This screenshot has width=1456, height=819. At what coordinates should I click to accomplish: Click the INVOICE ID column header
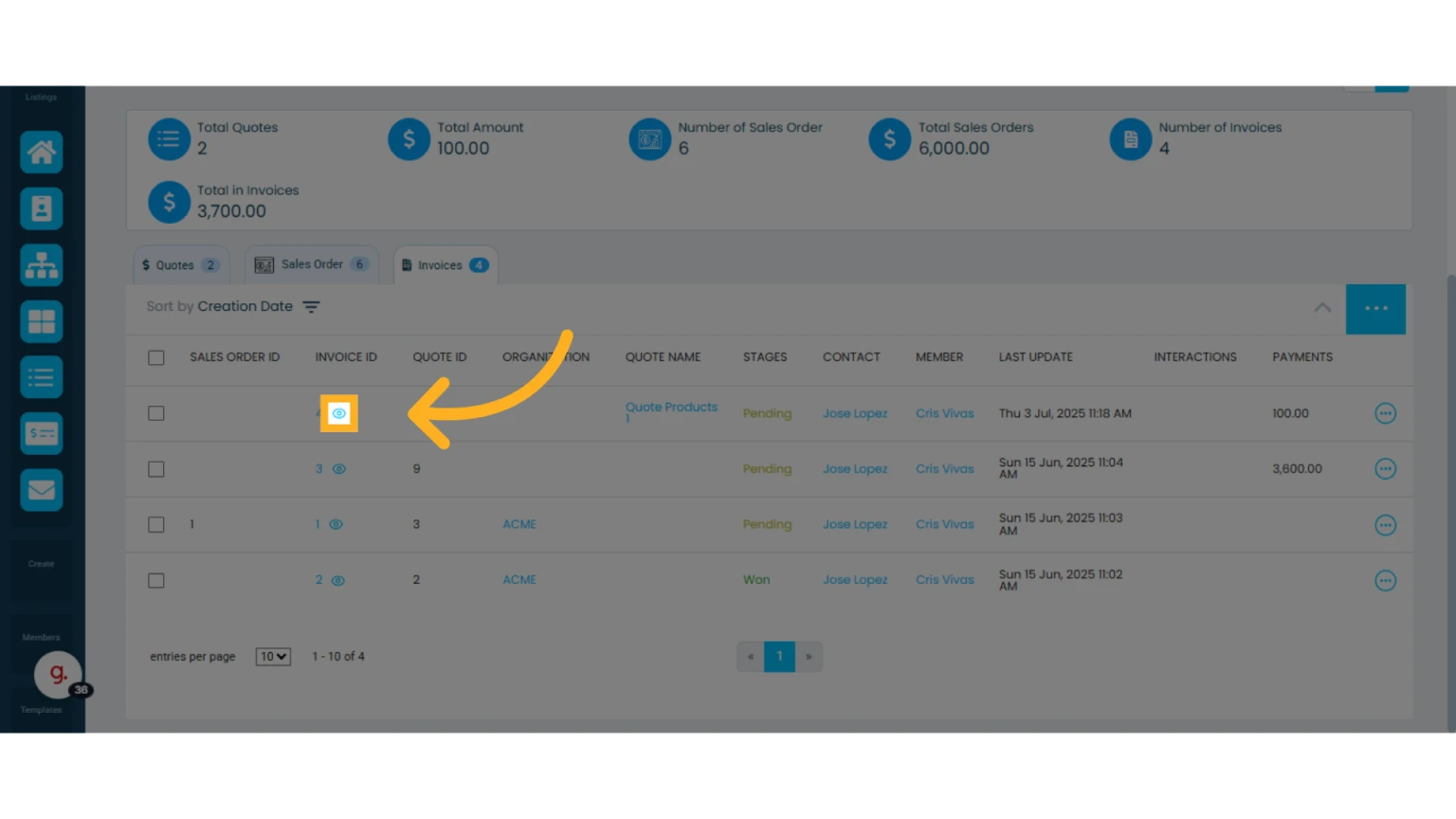click(x=346, y=357)
